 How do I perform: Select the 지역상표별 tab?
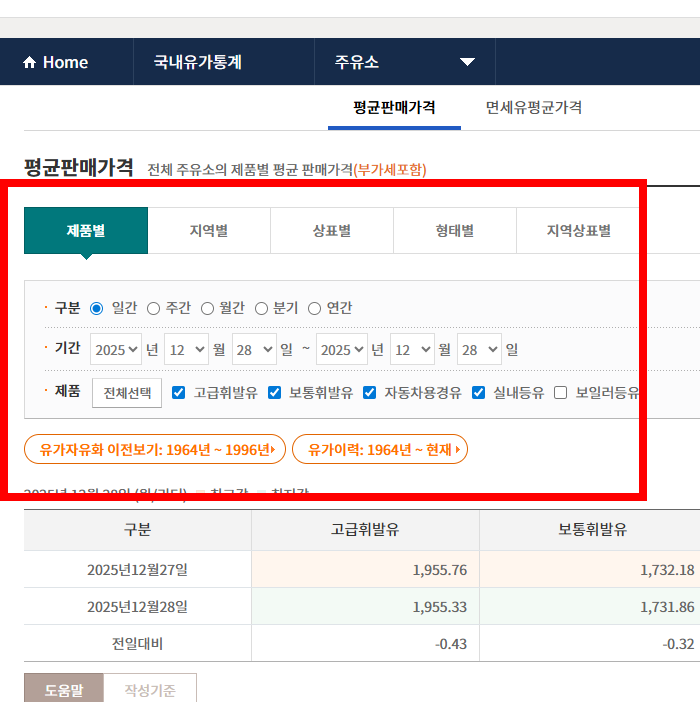pos(578,231)
